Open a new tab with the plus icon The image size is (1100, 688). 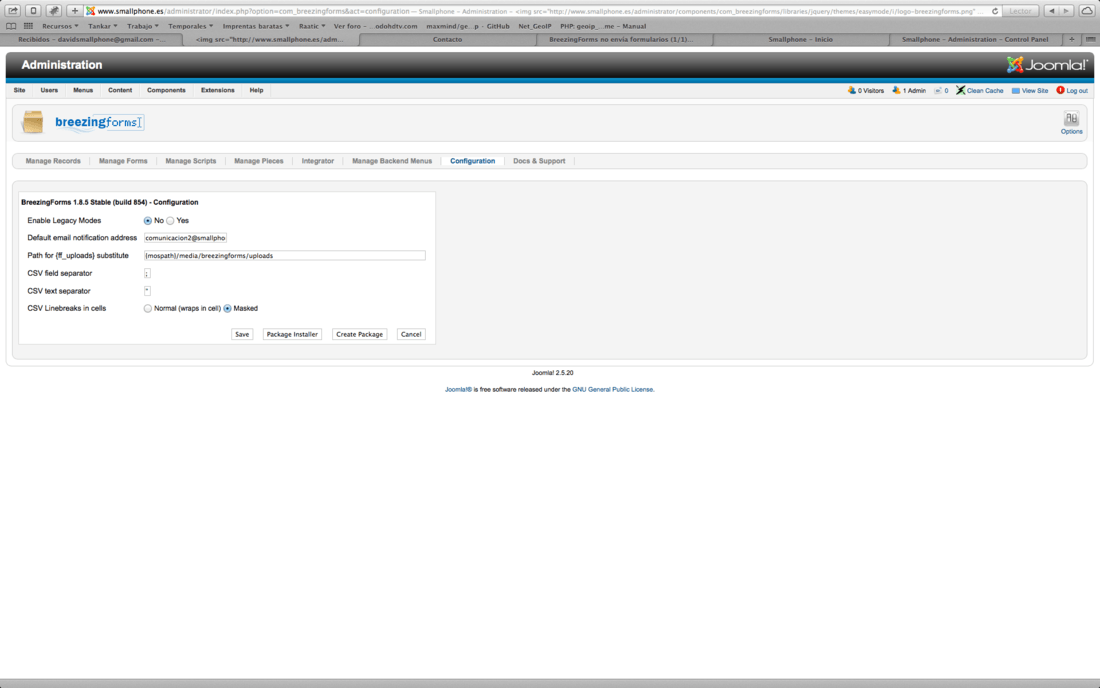point(1071,39)
